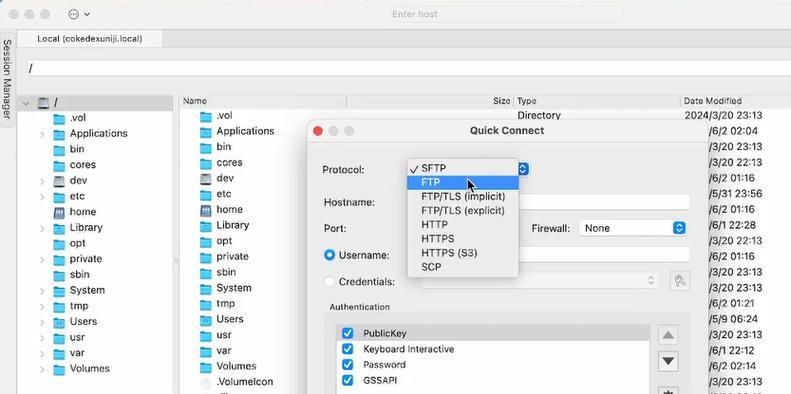
Task: Open the toolbar ellipsis options menu
Action: (79, 14)
